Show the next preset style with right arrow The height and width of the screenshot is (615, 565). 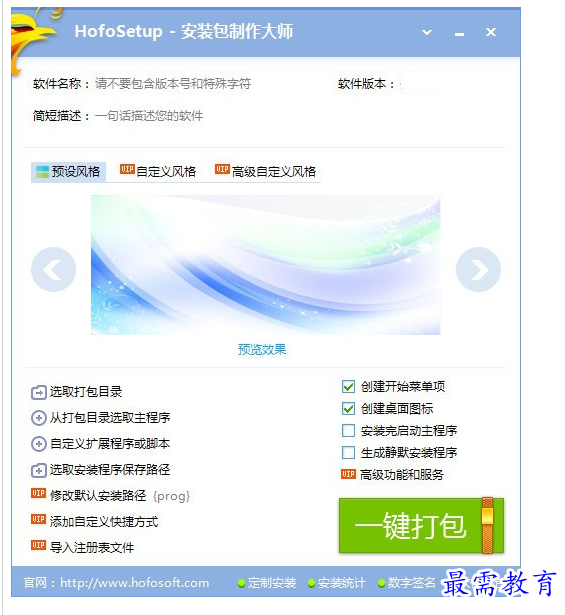tap(478, 269)
